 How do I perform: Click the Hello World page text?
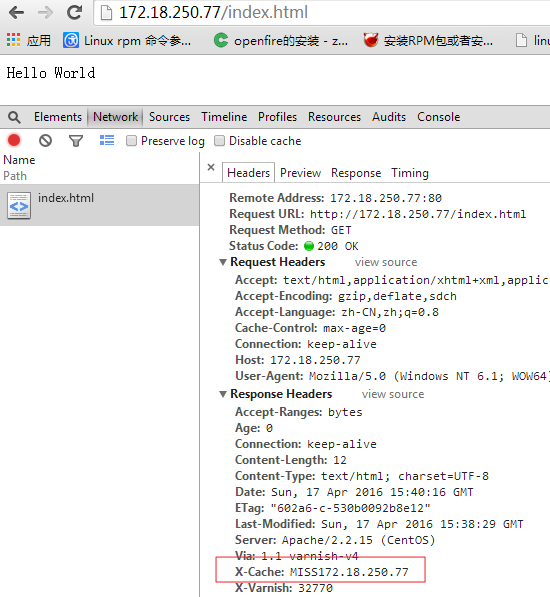(51, 73)
